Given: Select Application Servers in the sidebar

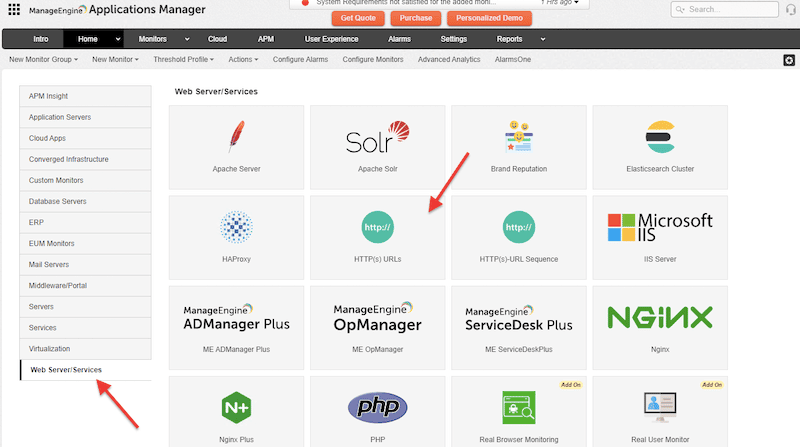Looking at the screenshot, I should [85, 117].
